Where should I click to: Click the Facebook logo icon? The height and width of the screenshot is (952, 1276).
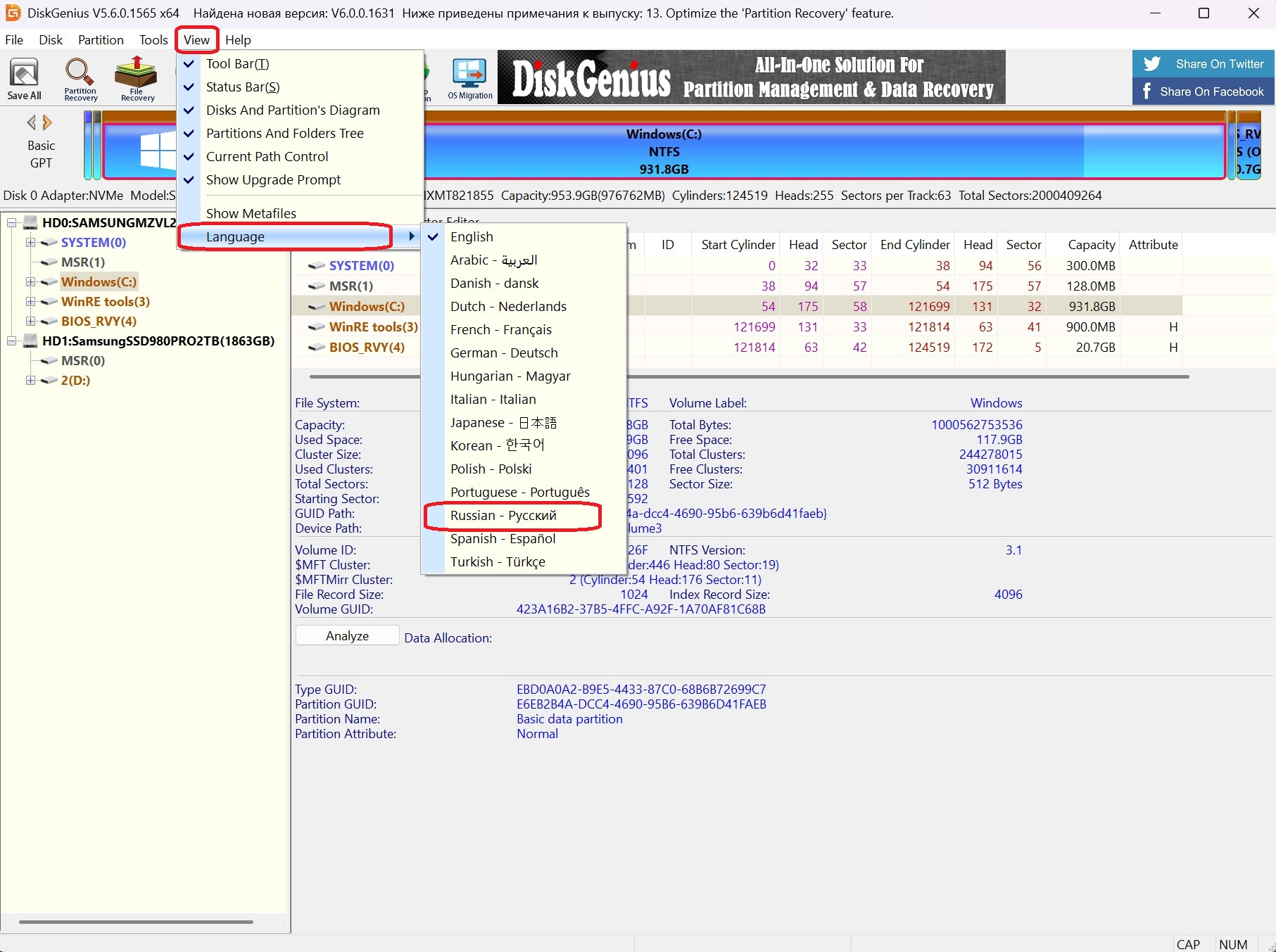pos(1147,91)
